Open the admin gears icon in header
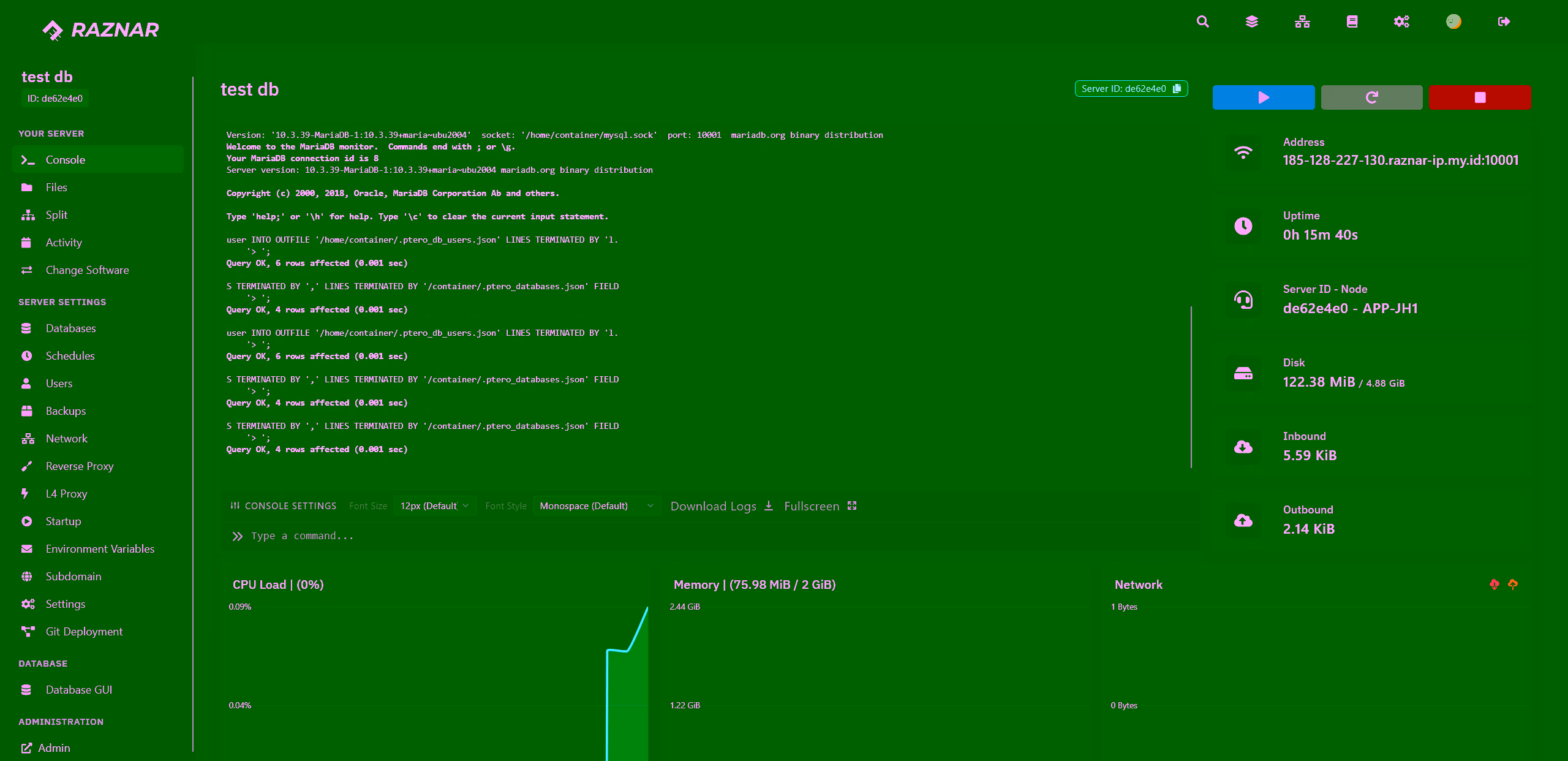 (1401, 22)
